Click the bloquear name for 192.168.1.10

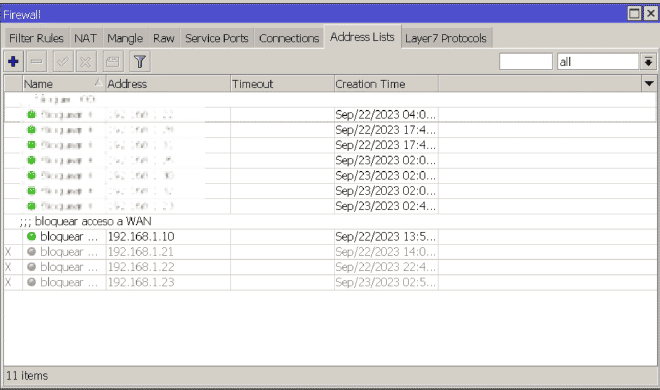69,236
